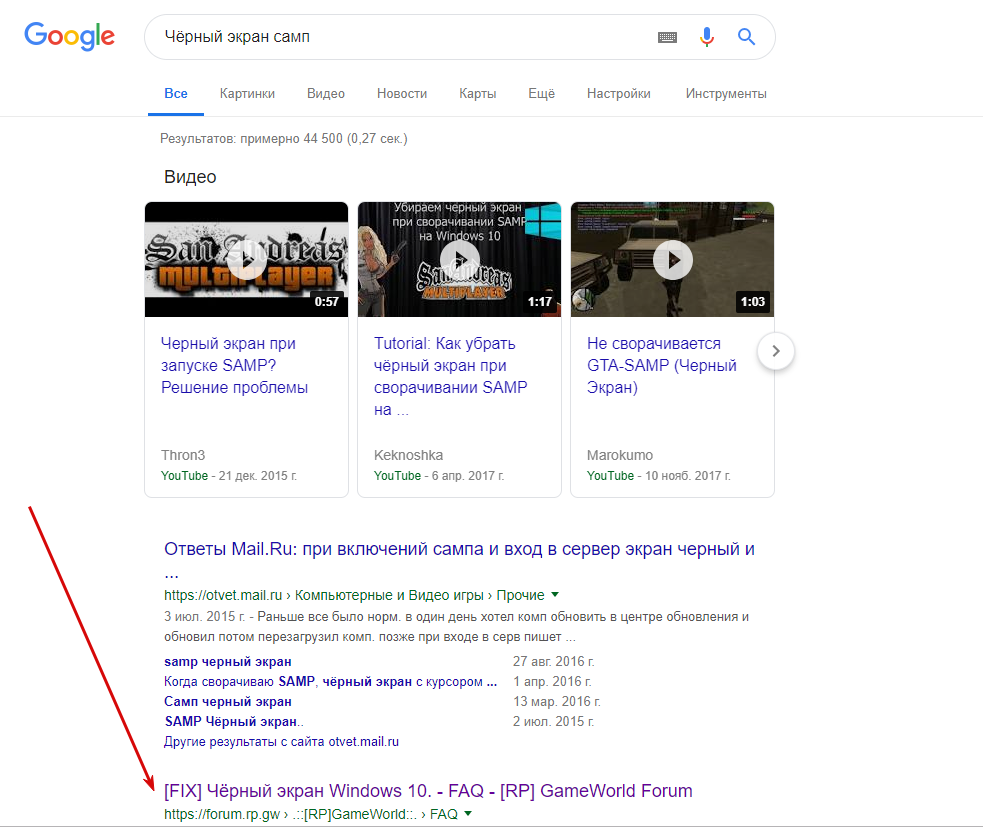This screenshot has width=983, height=831.
Task: Click the https://forum.rp.gw breadcrumb URL
Action: (x=311, y=814)
